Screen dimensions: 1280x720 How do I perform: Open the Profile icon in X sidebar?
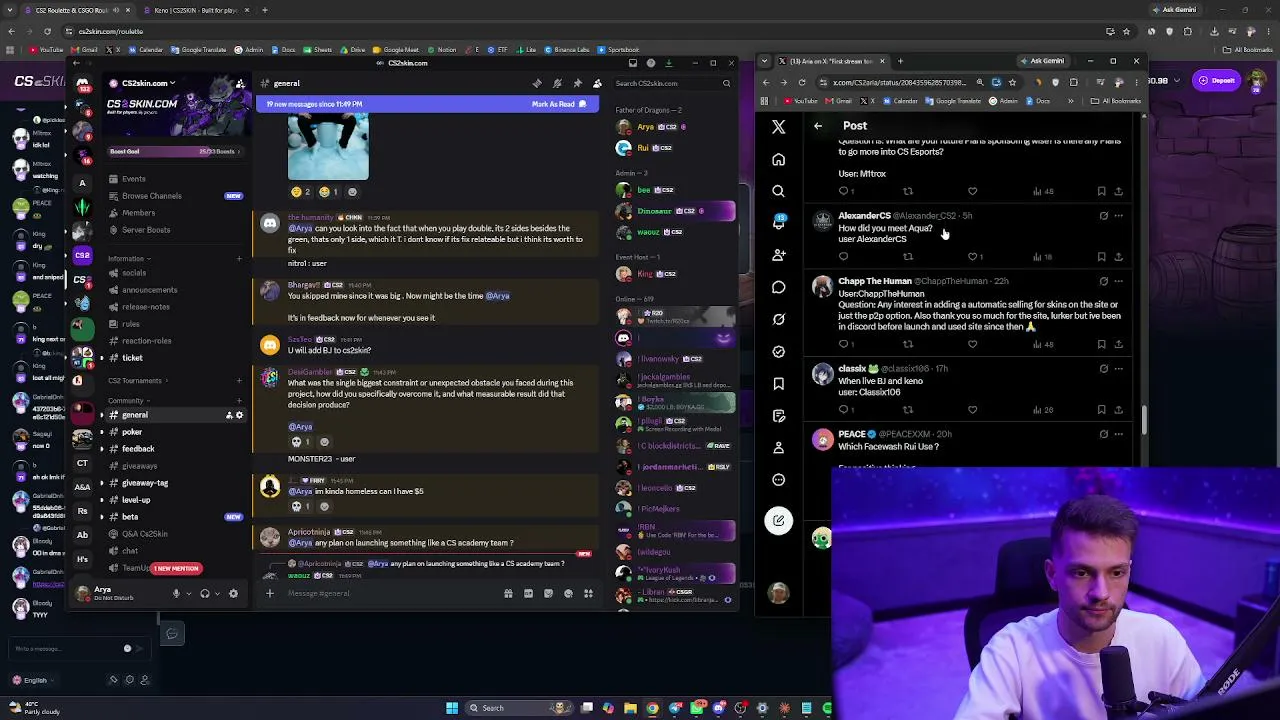tap(779, 447)
